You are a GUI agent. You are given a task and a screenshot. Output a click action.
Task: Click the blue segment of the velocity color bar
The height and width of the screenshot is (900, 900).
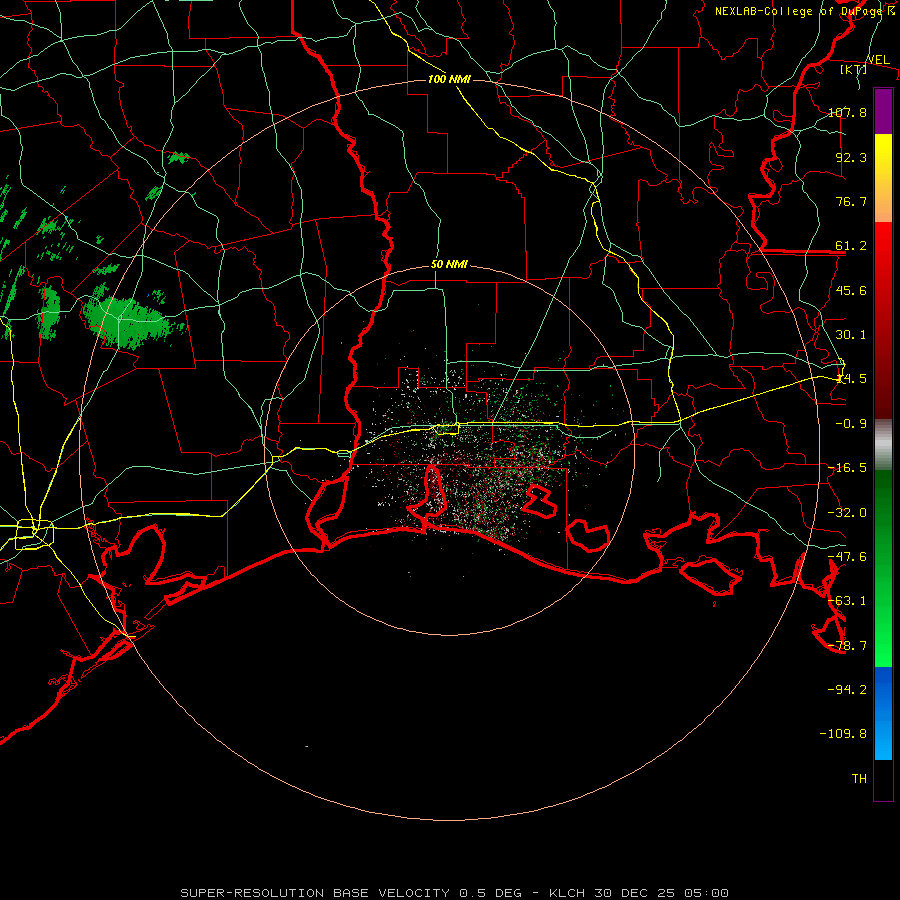pyautogui.click(x=883, y=713)
